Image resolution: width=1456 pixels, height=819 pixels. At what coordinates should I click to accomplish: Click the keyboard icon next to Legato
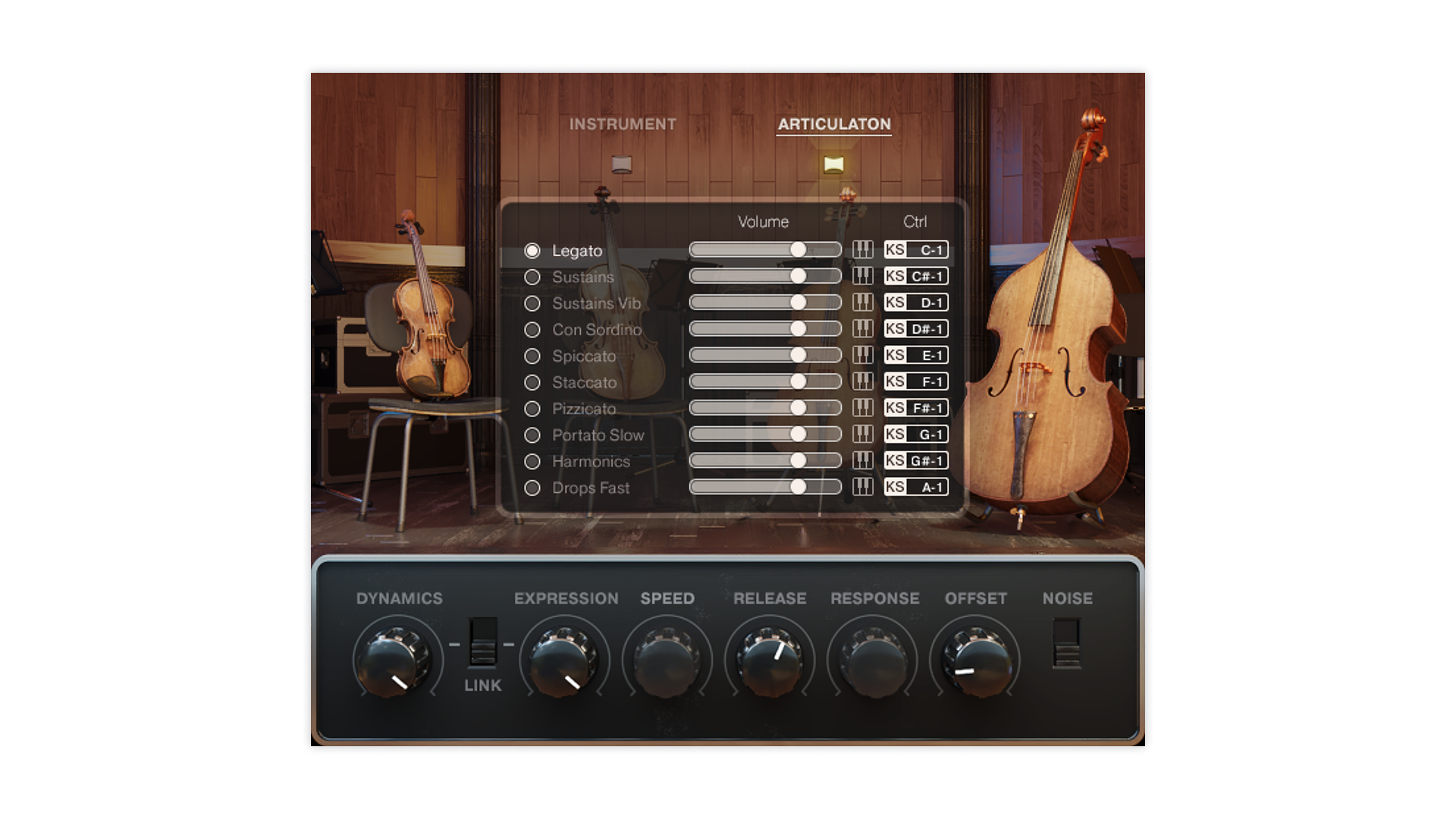click(862, 249)
